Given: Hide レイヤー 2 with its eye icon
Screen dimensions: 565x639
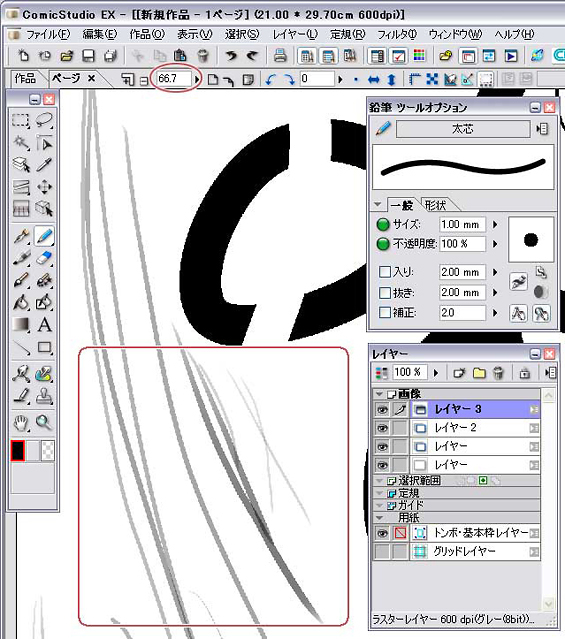Looking at the screenshot, I should tap(382, 428).
